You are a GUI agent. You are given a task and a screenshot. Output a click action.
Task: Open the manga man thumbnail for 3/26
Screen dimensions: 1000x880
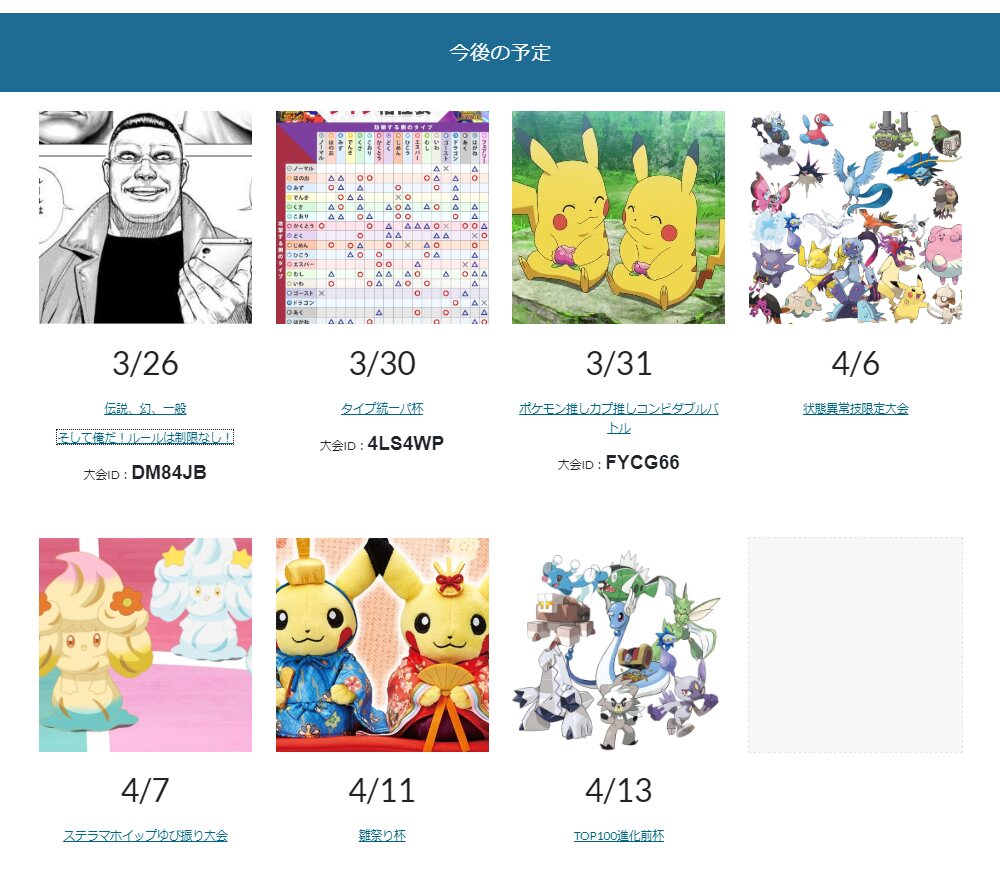pos(145,217)
